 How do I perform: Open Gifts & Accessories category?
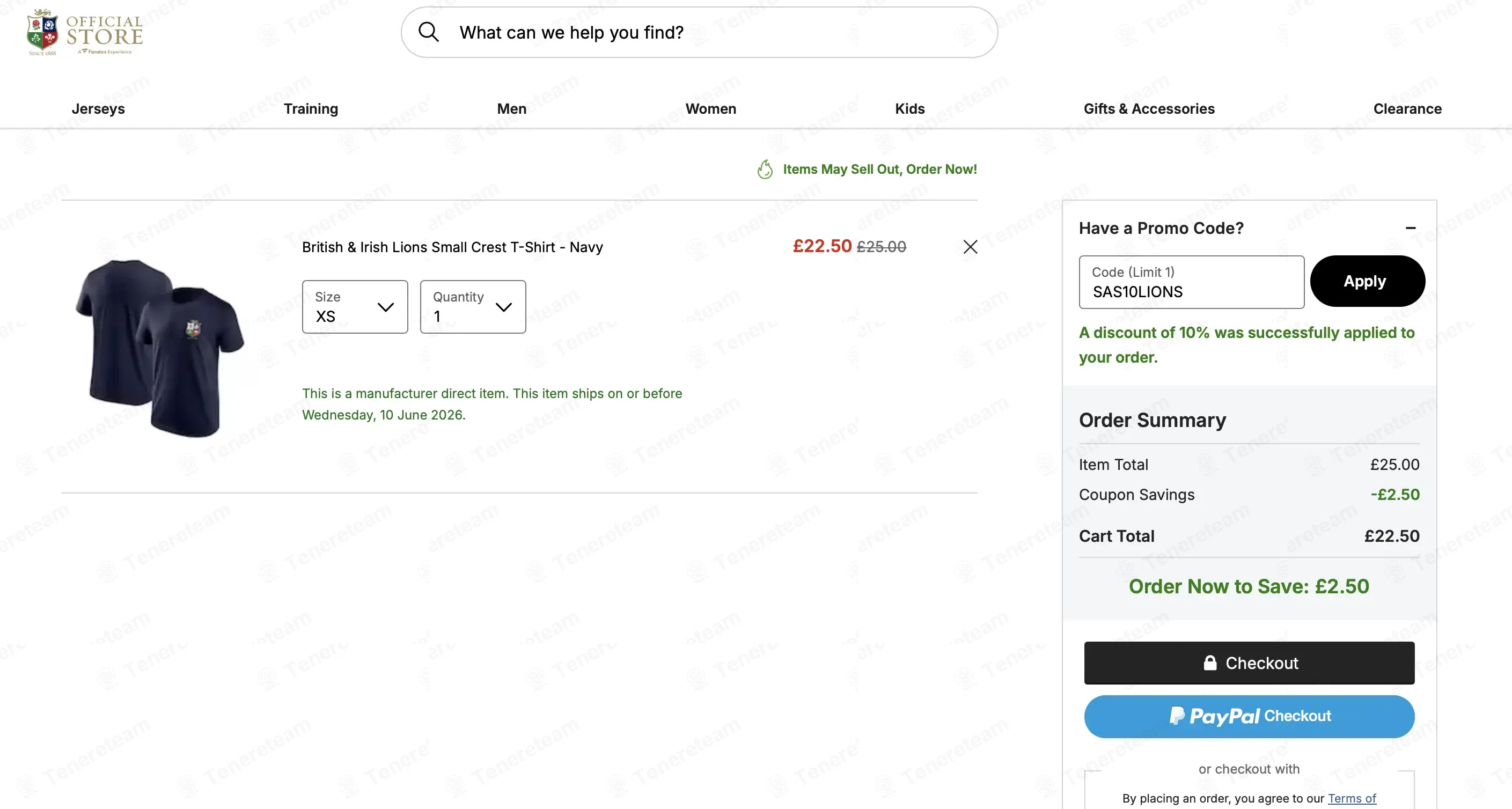[x=1149, y=108]
